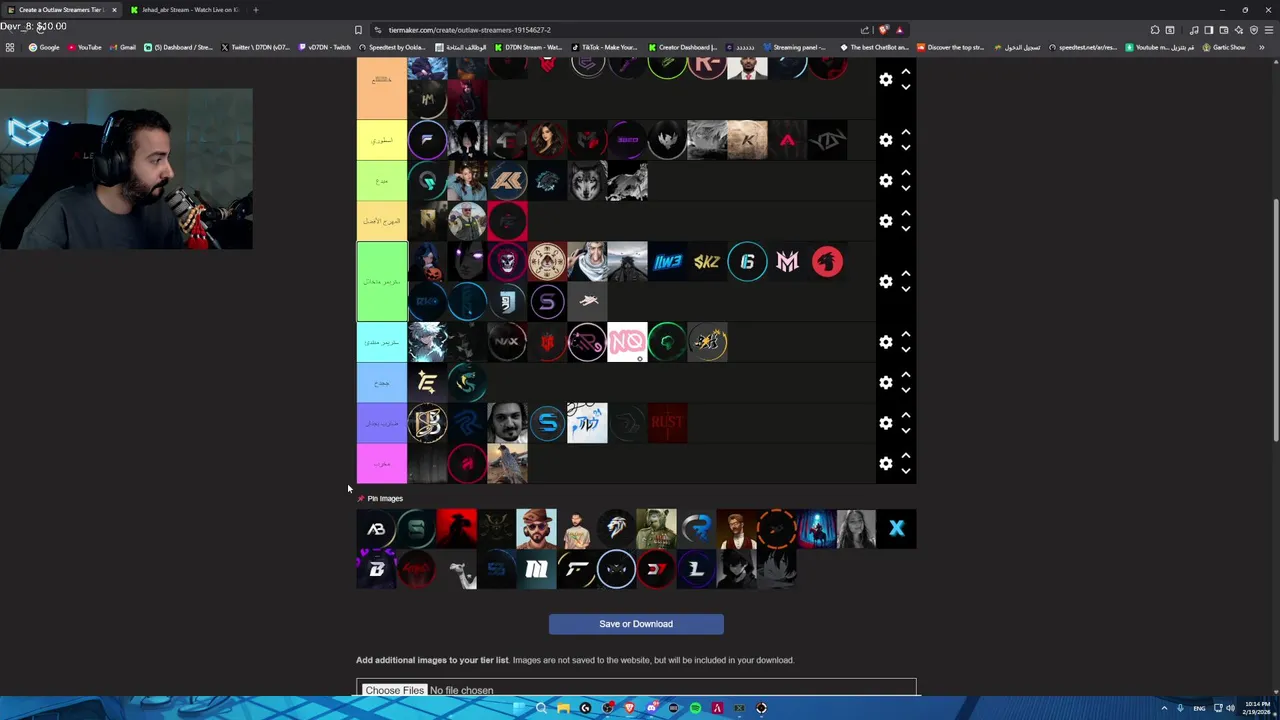Click the page vertical scrollbar
Viewport: 1280px width, 720px height.
click(1275, 320)
